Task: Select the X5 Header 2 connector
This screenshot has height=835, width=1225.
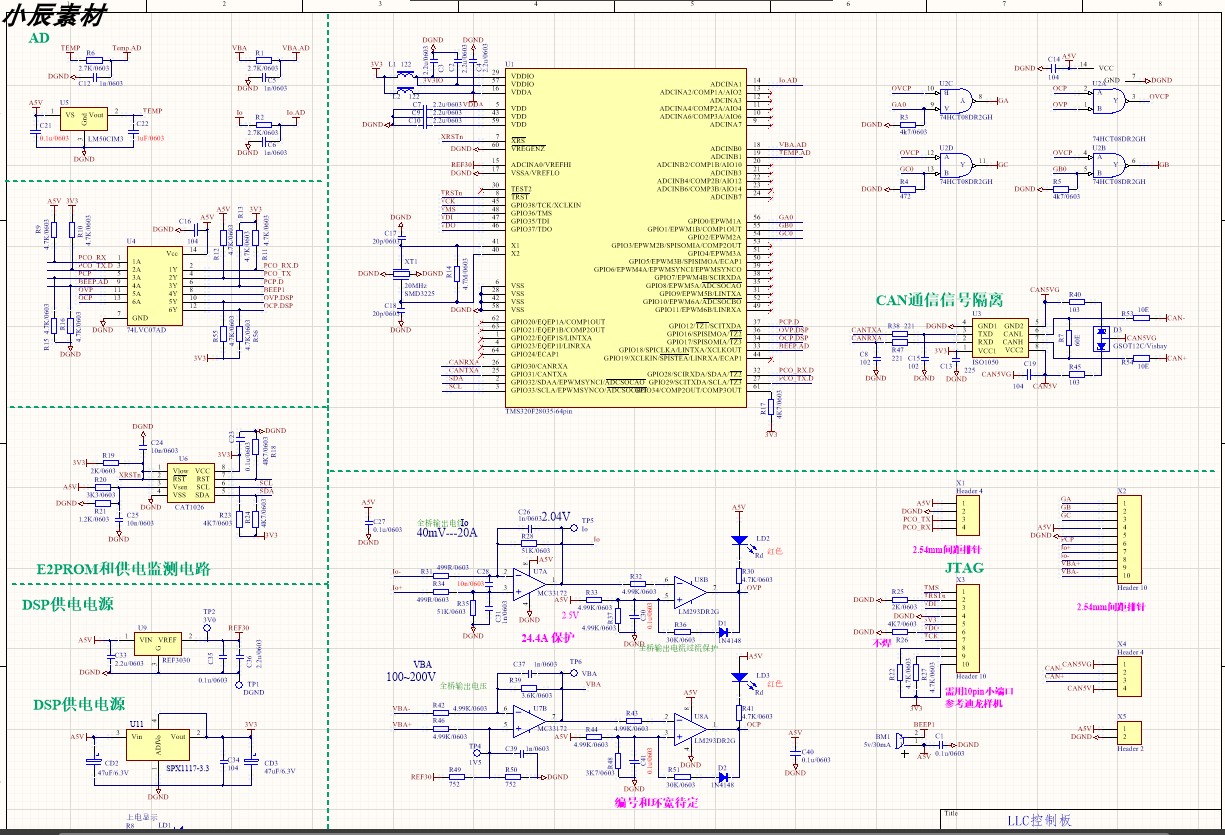Action: click(x=1128, y=731)
